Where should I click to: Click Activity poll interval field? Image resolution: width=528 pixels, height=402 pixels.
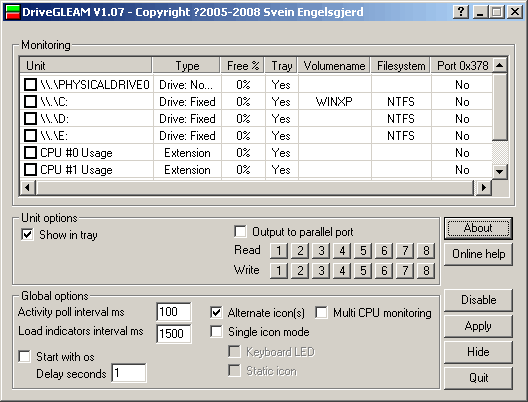pos(174,312)
